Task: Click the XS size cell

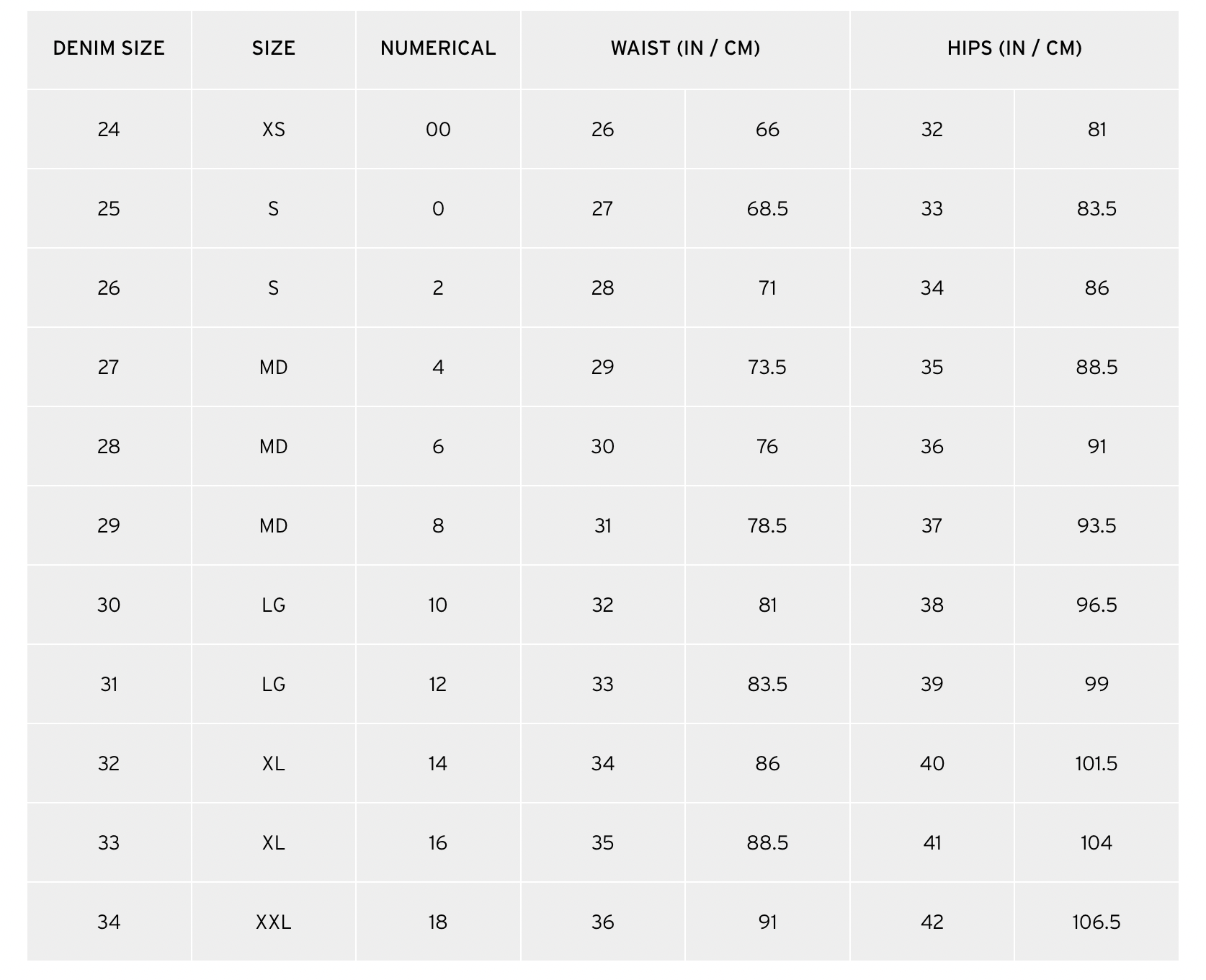Action: point(274,130)
